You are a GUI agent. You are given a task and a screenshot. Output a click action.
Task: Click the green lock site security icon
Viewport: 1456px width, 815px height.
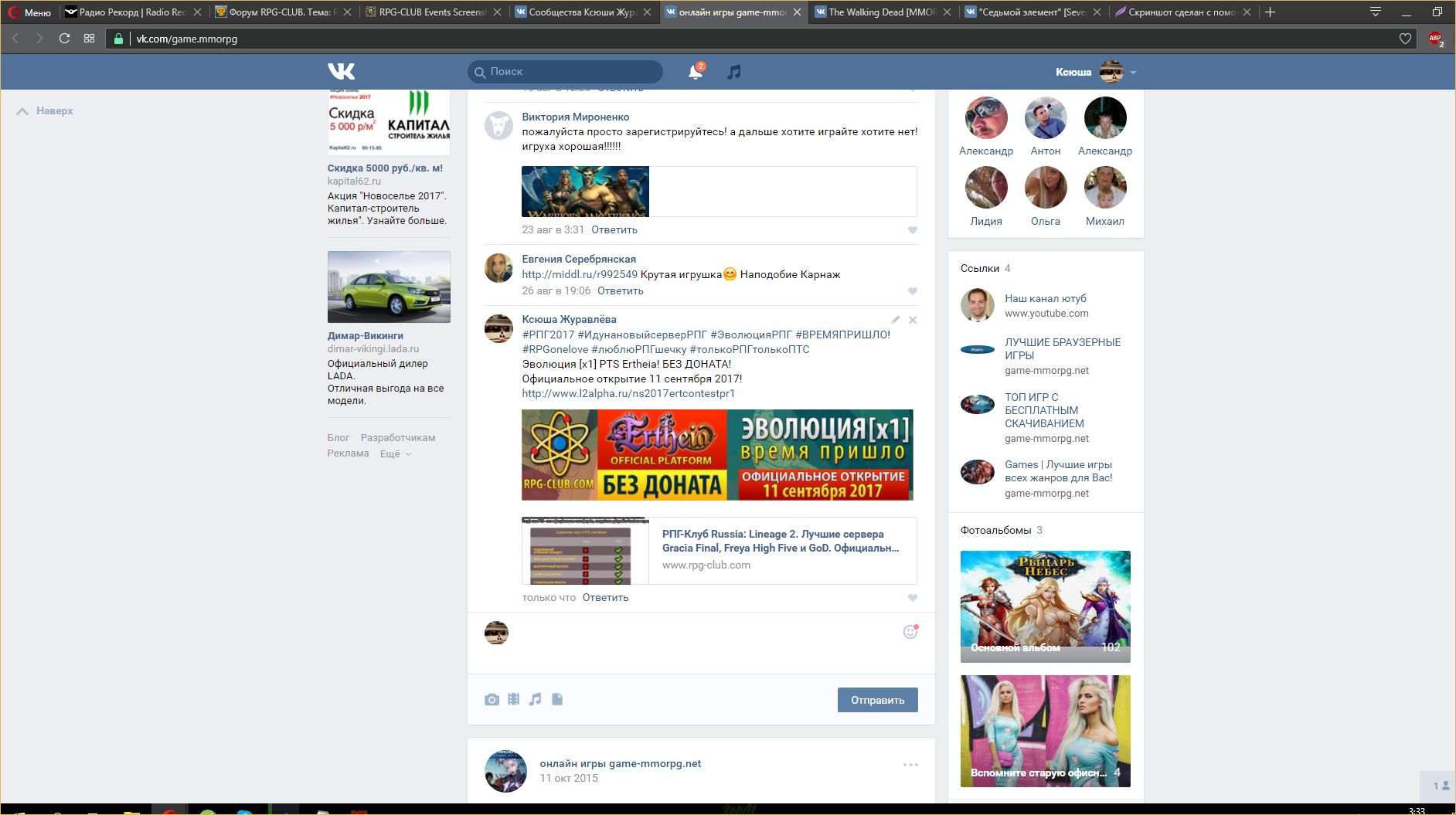(x=118, y=39)
